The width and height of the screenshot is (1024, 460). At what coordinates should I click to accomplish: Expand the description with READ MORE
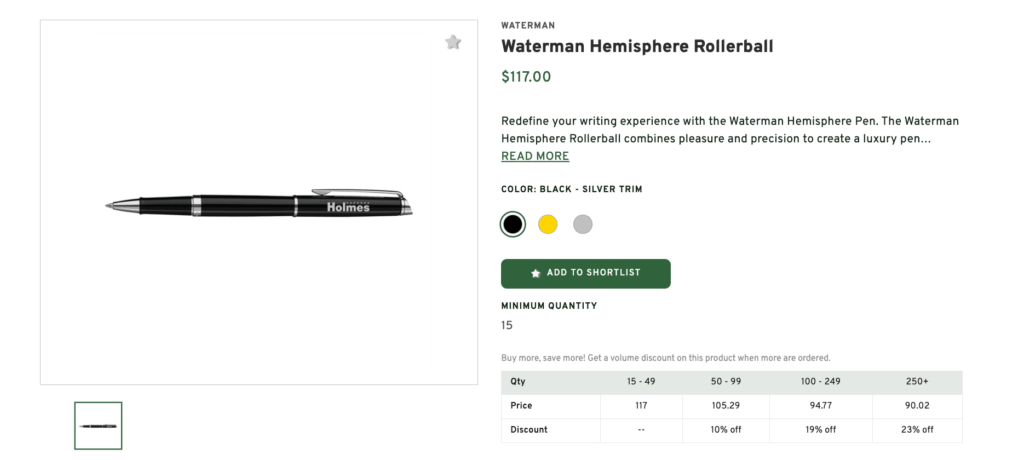(x=535, y=156)
